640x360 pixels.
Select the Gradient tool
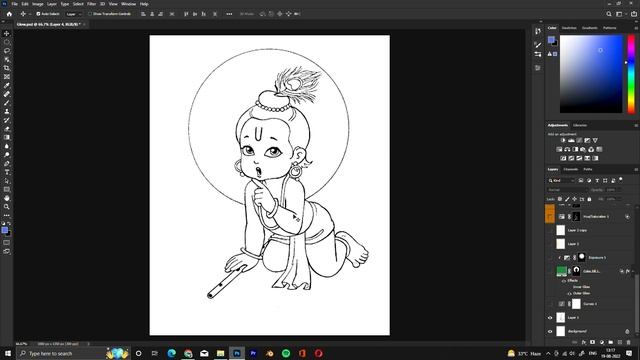[x=7, y=138]
